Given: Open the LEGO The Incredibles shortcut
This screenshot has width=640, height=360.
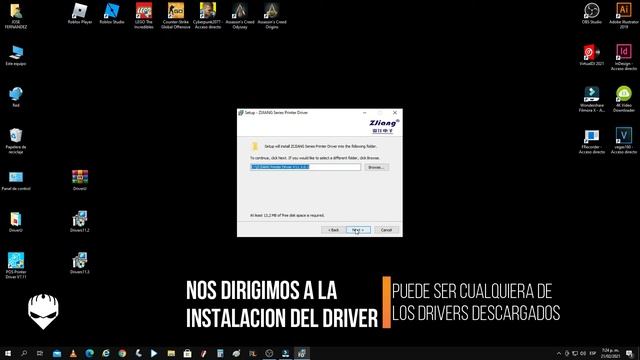Looking at the screenshot, I should [144, 16].
